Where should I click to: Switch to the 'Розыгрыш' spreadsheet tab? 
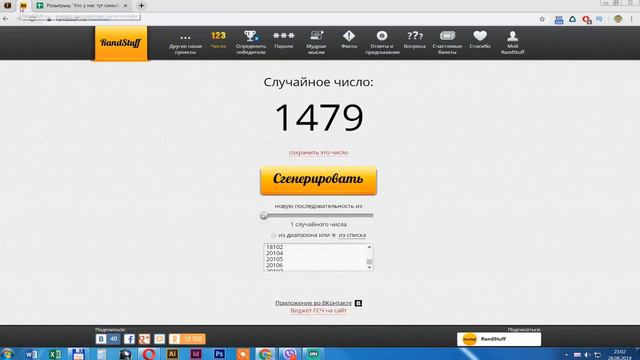82,6
